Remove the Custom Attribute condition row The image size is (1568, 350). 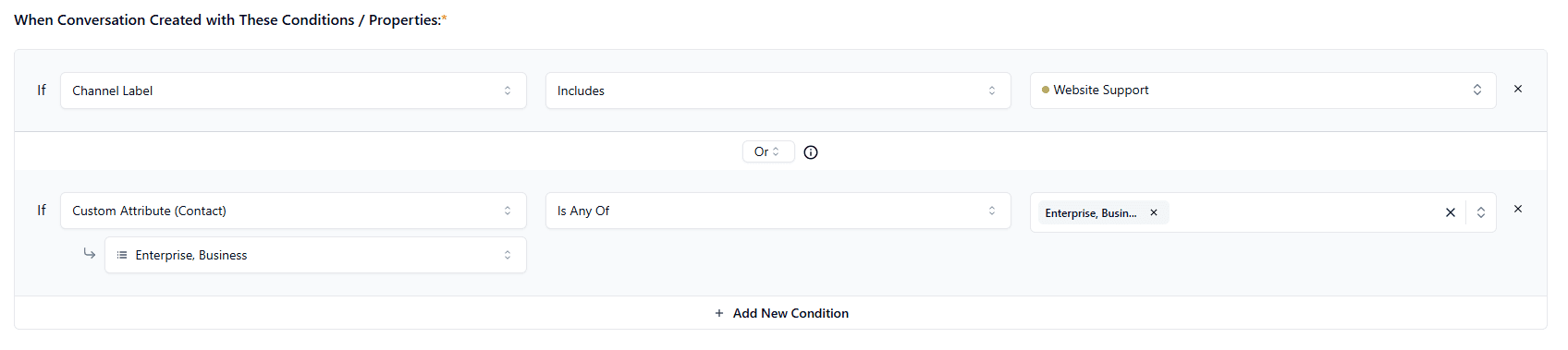tap(1518, 210)
